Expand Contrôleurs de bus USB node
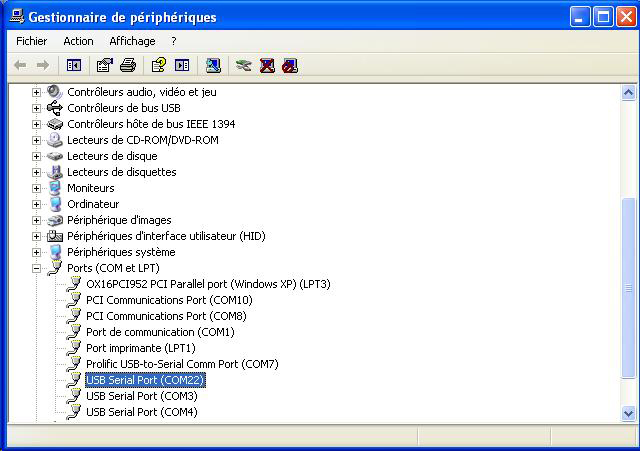Viewport: 640px width, 451px height. (x=36, y=109)
